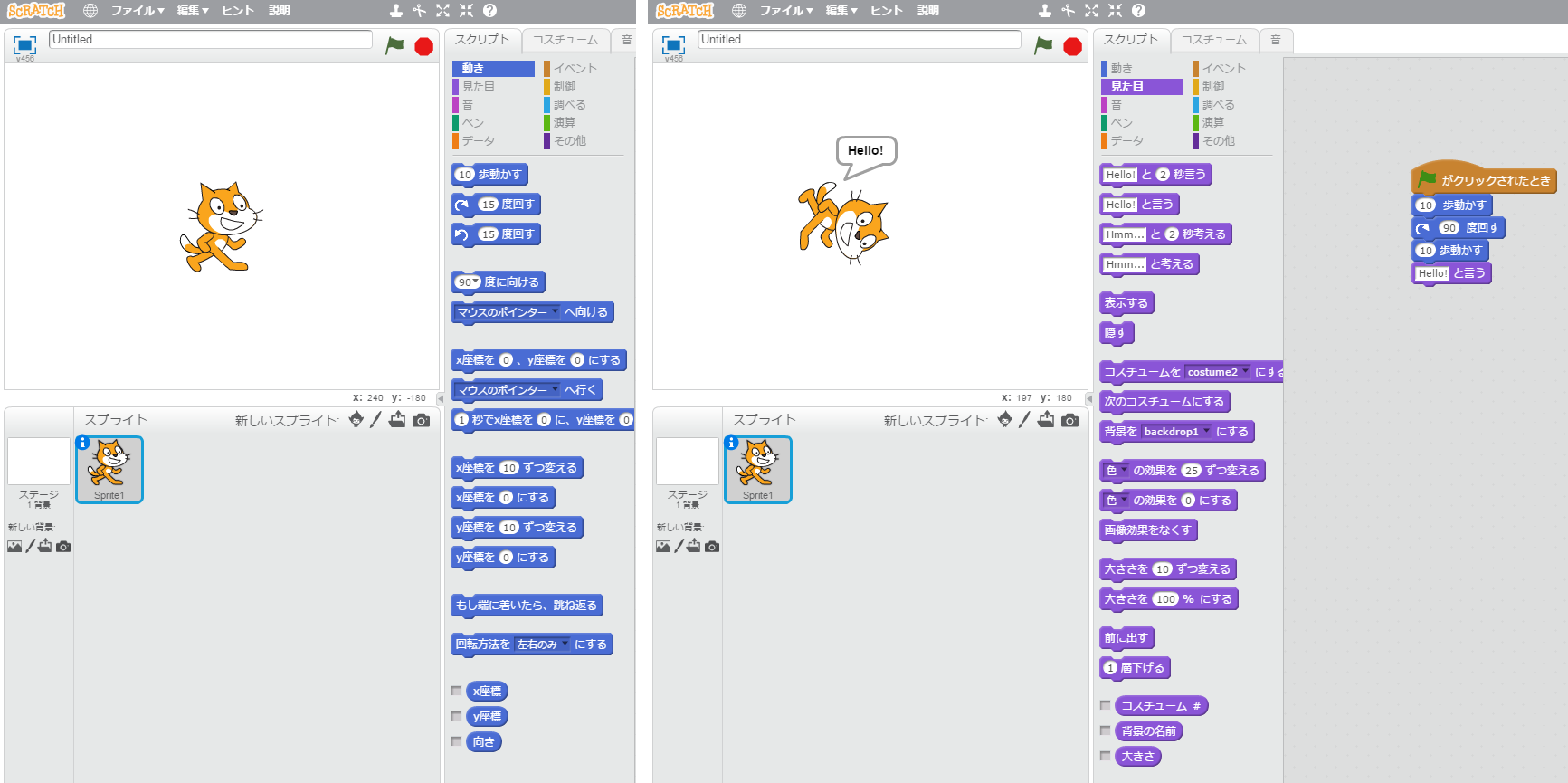This screenshot has height=783, width=1568.
Task: Click ヒント in the left window menu bar
Action: click(238, 11)
